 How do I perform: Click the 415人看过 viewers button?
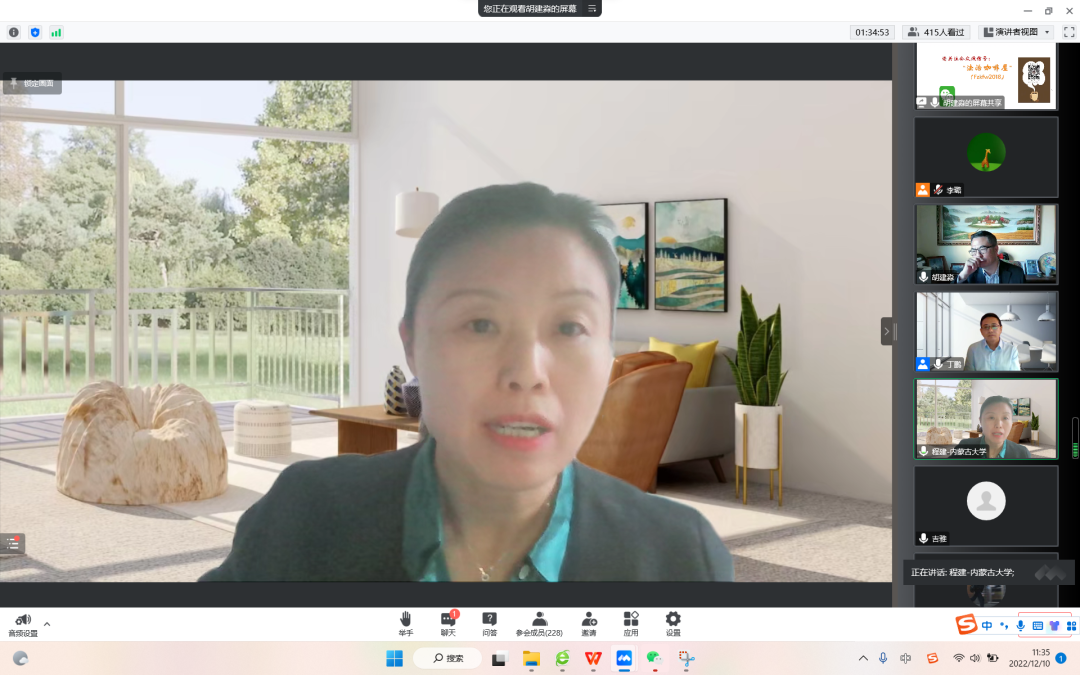936,32
